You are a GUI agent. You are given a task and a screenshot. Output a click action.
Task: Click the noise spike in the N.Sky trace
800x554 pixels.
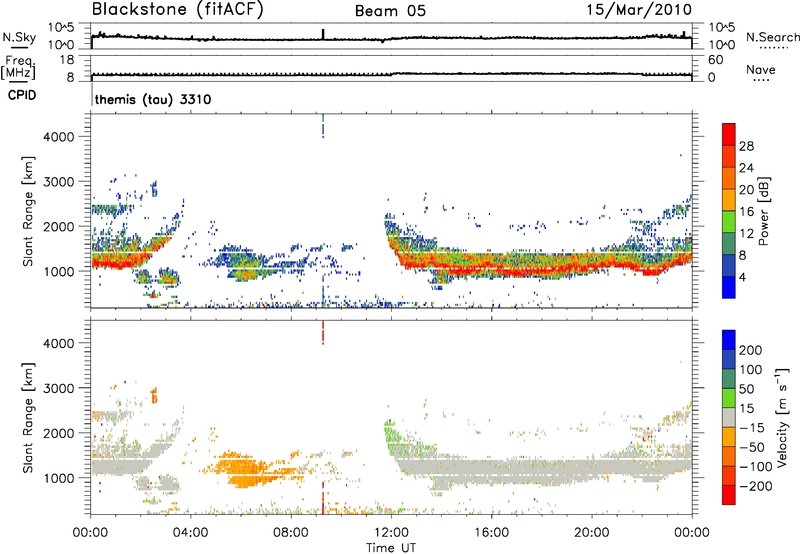coord(323,34)
